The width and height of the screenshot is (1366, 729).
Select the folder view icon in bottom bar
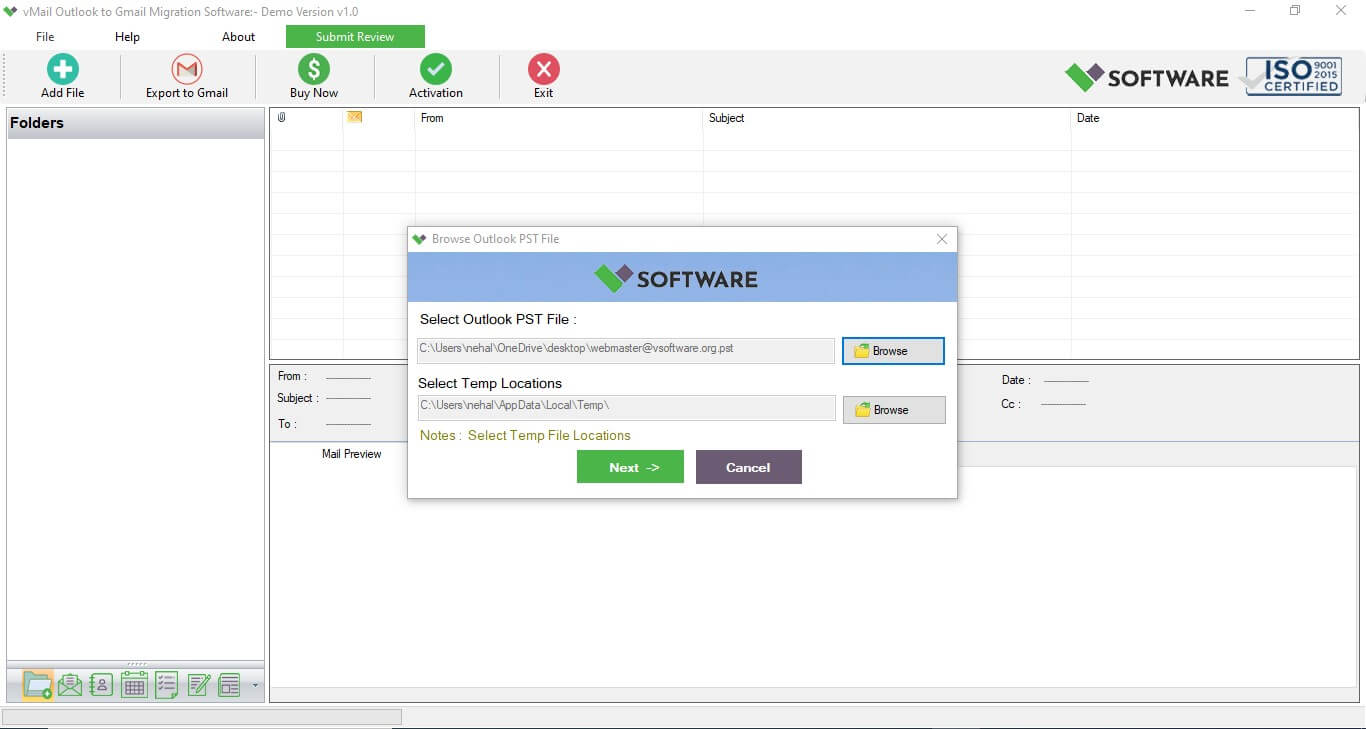point(38,685)
